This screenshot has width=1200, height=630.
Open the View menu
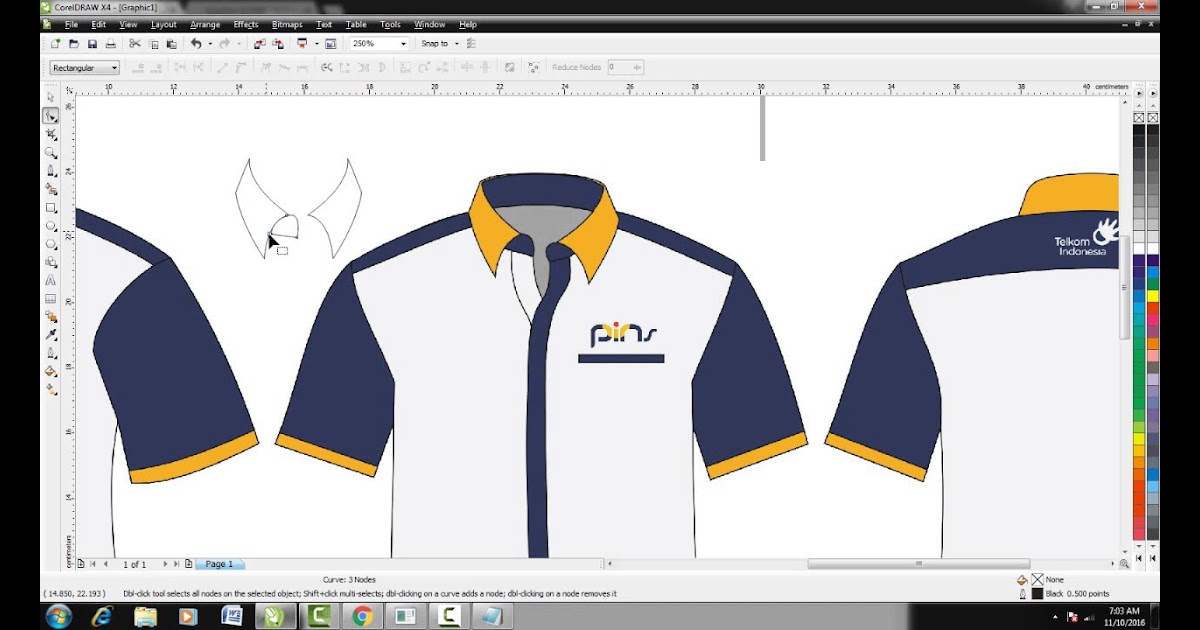click(x=128, y=24)
